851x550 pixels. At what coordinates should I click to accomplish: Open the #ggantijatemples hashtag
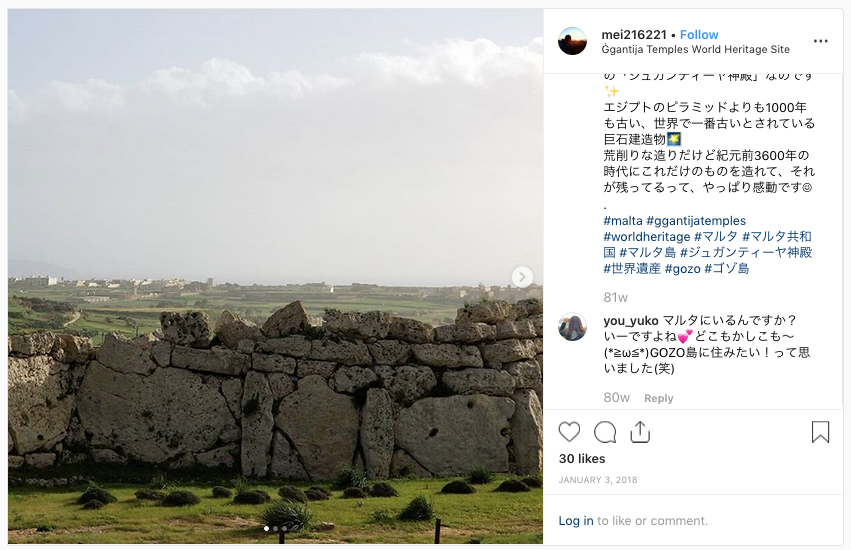click(x=696, y=221)
